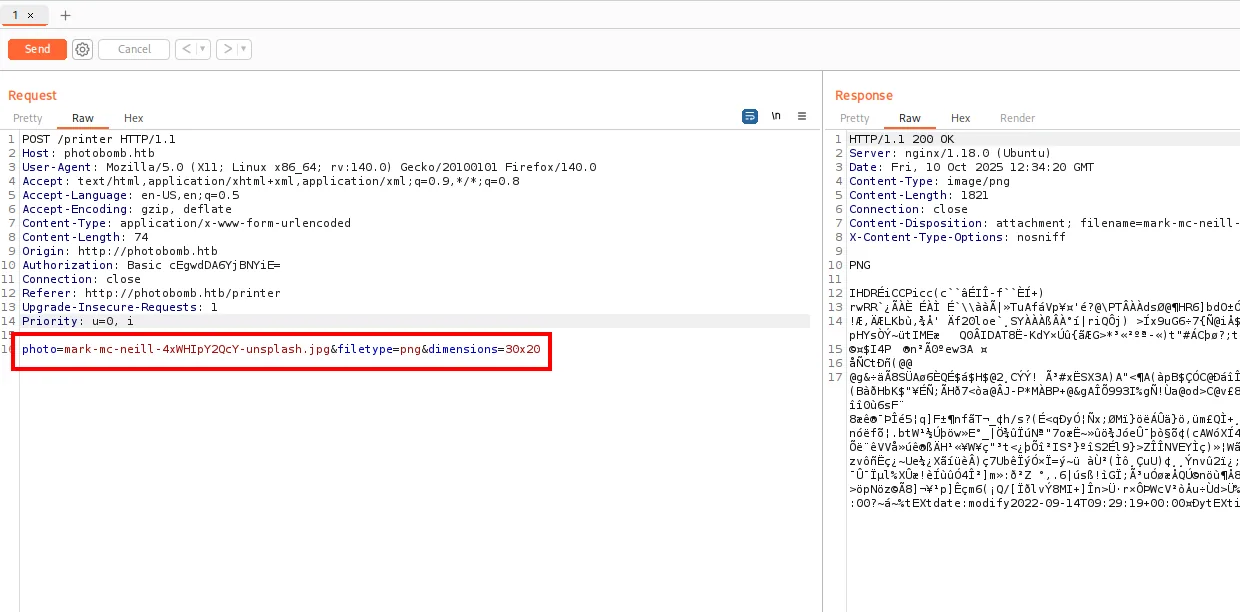
Task: Click the request body photo parameter line
Action: coord(281,349)
